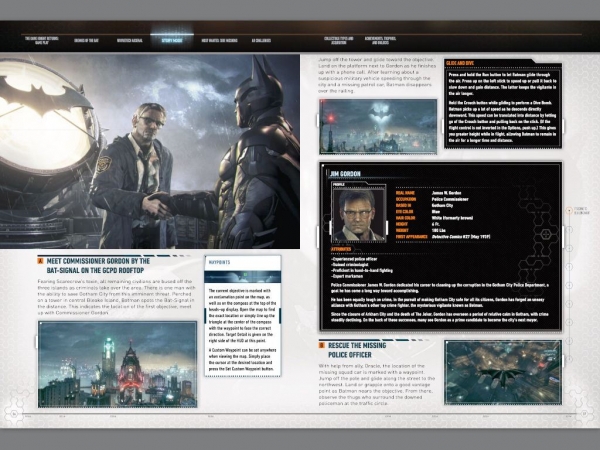600x450 pixels.
Task: View the Batman gliding over street screenshot
Action: [x=503, y=372]
